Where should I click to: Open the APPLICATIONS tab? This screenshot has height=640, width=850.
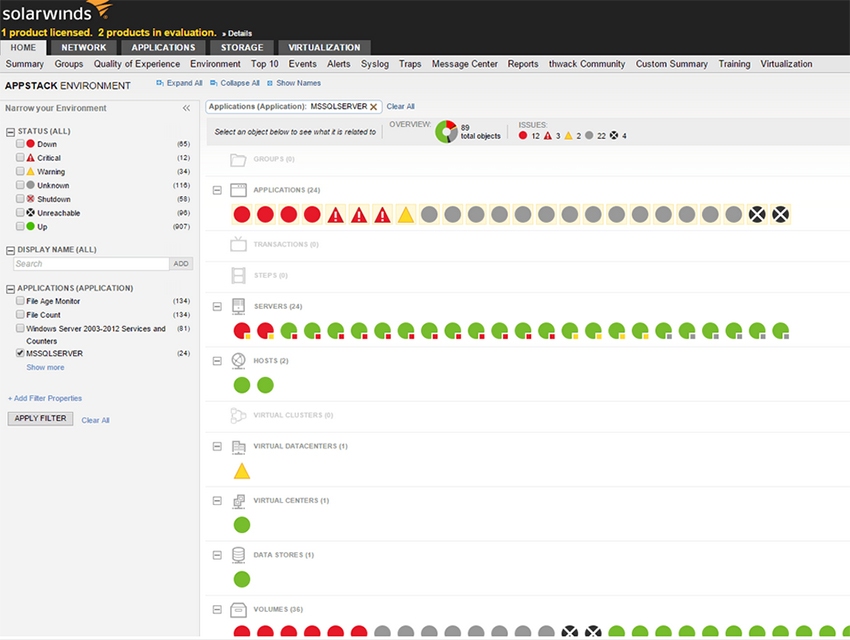(163, 48)
